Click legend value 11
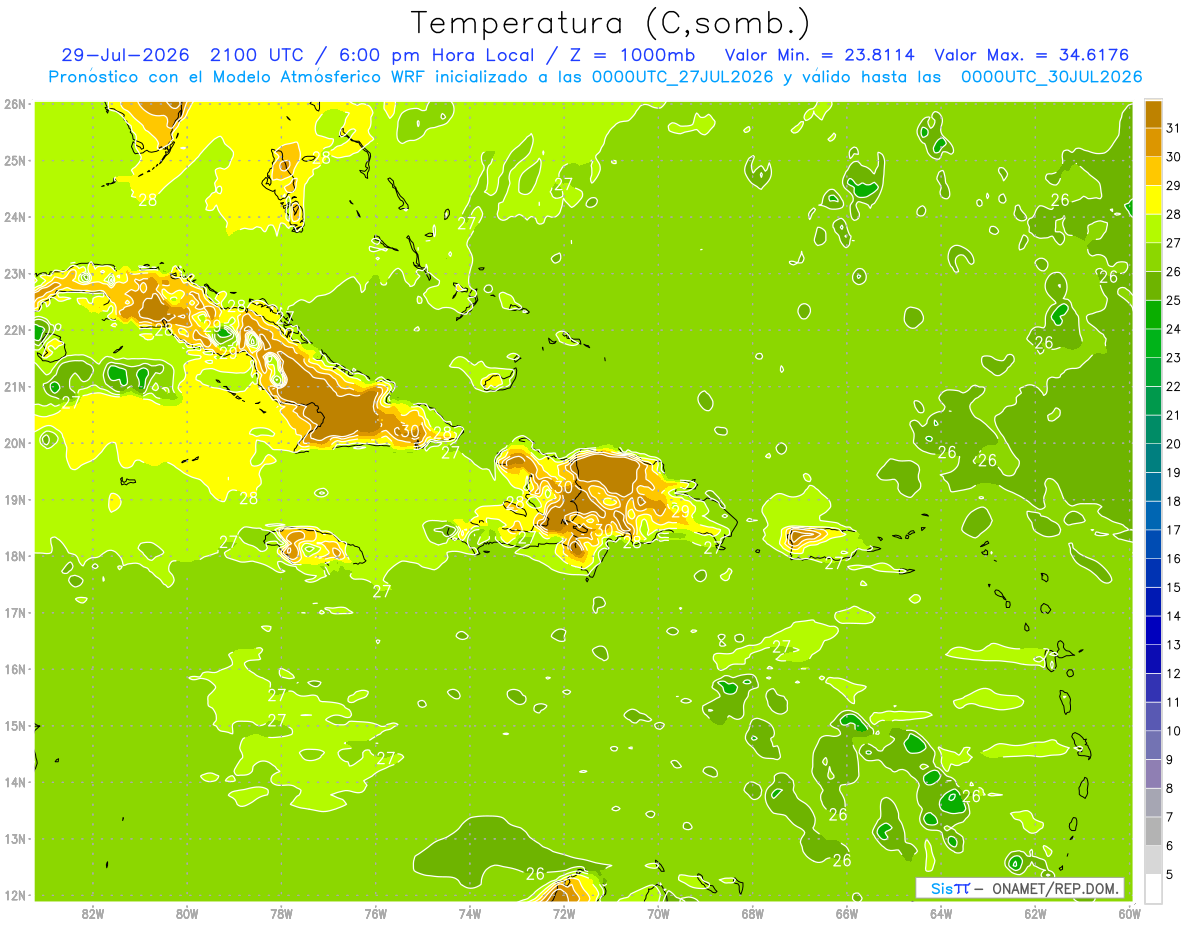 tap(1174, 703)
